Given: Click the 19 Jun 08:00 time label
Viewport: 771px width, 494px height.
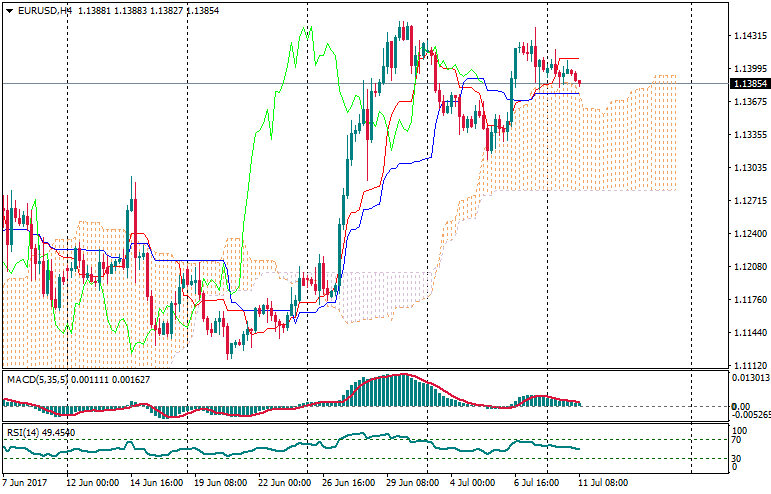Looking at the screenshot, I should [220, 482].
